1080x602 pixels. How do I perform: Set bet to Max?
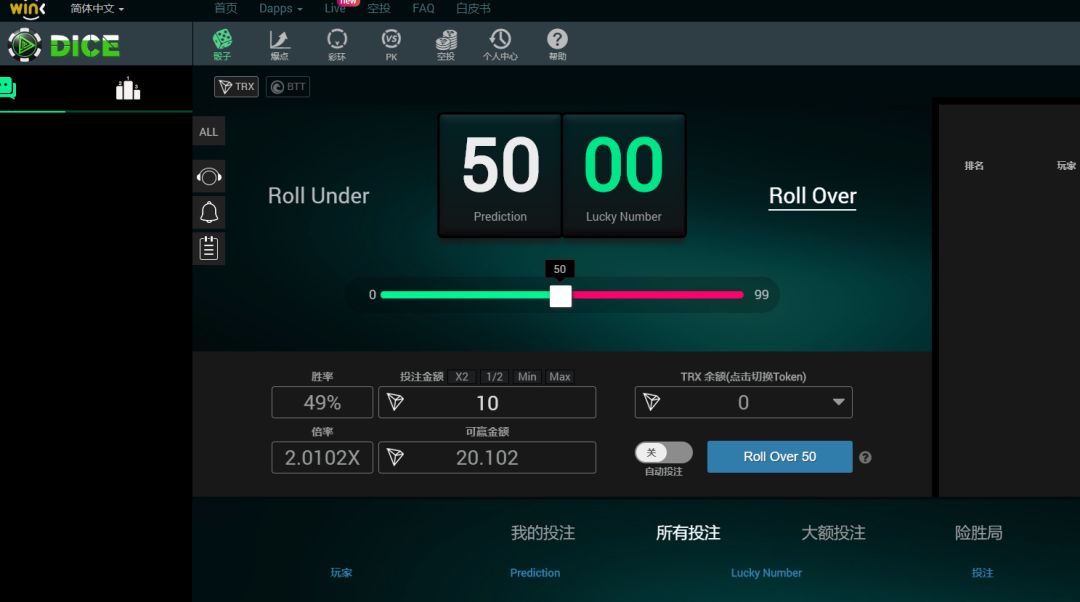tap(559, 377)
